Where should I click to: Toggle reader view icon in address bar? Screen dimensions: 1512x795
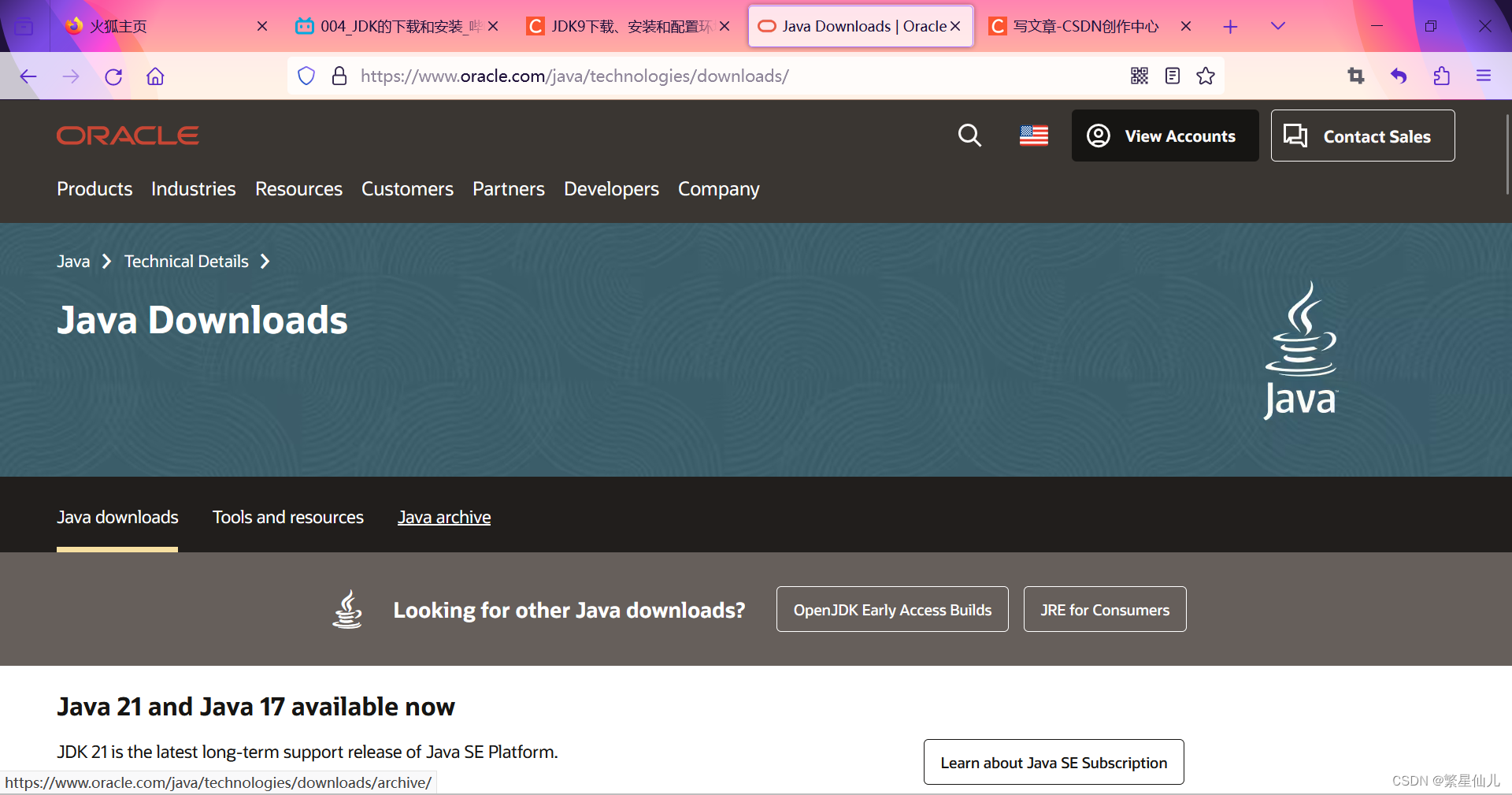click(x=1173, y=76)
